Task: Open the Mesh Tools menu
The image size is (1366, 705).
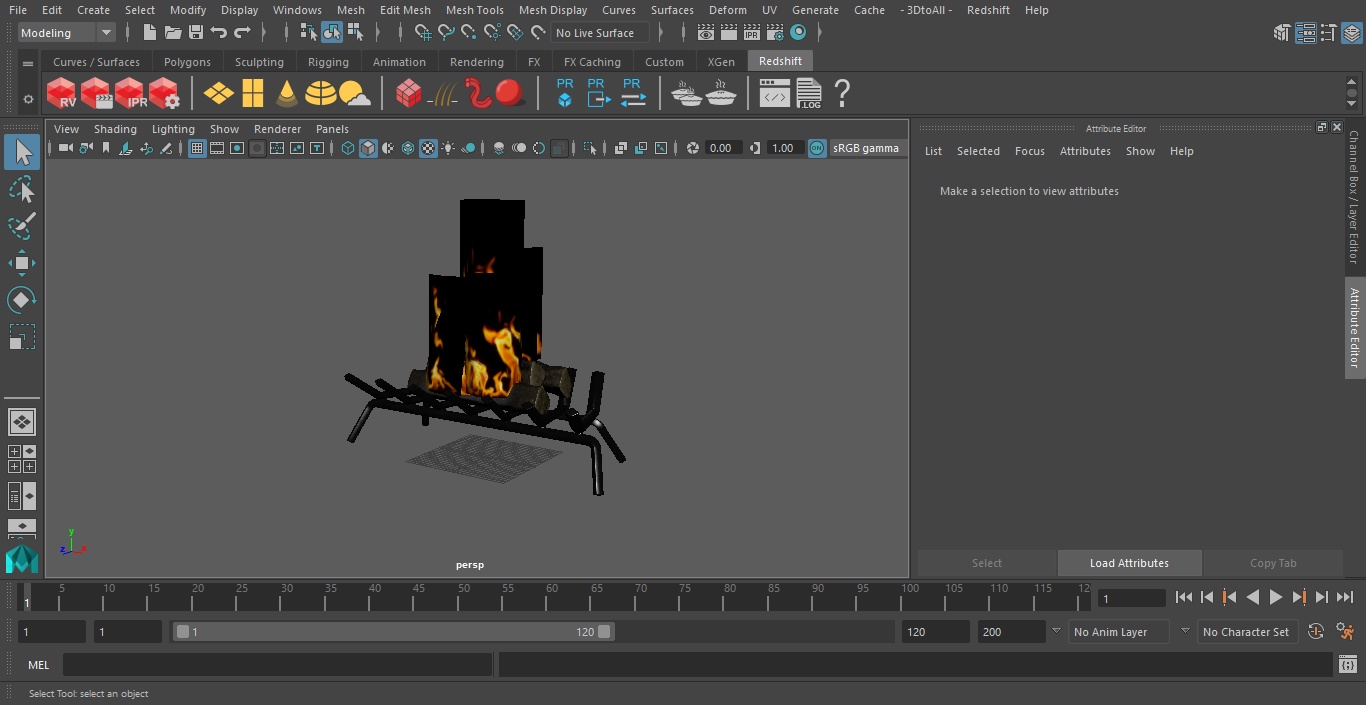Action: [x=474, y=10]
